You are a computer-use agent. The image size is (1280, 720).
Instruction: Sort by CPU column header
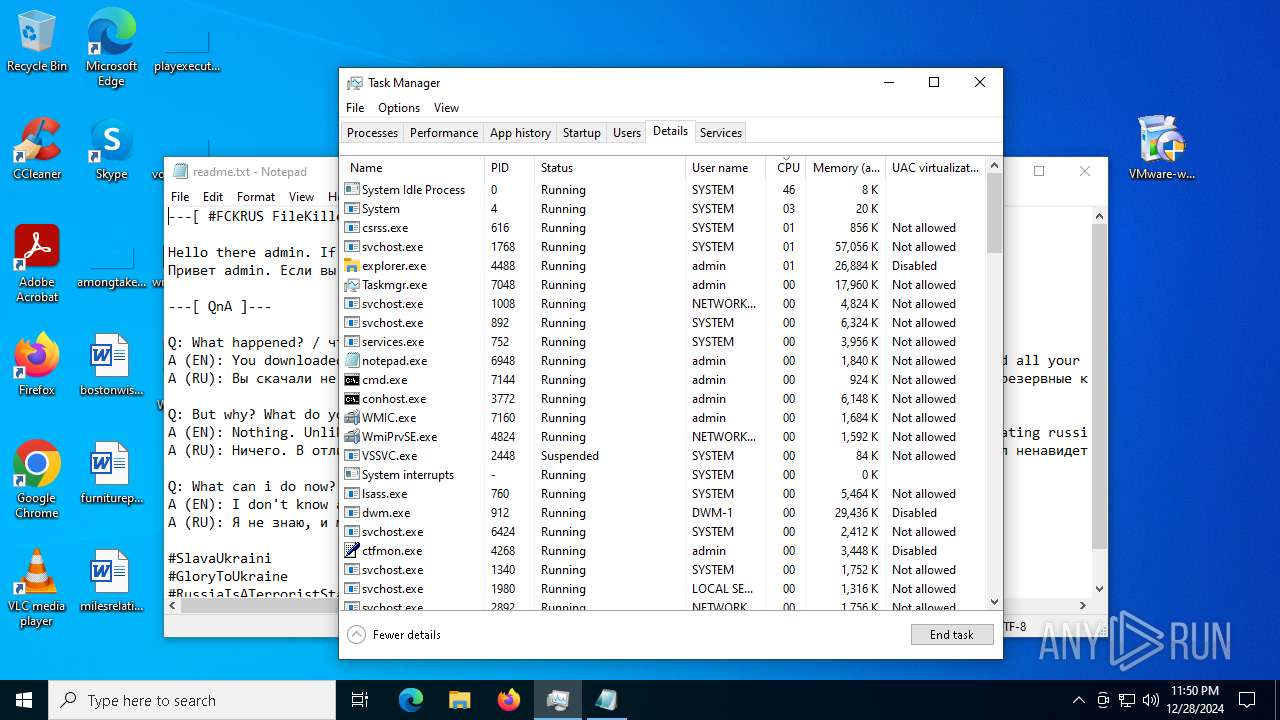click(786, 168)
